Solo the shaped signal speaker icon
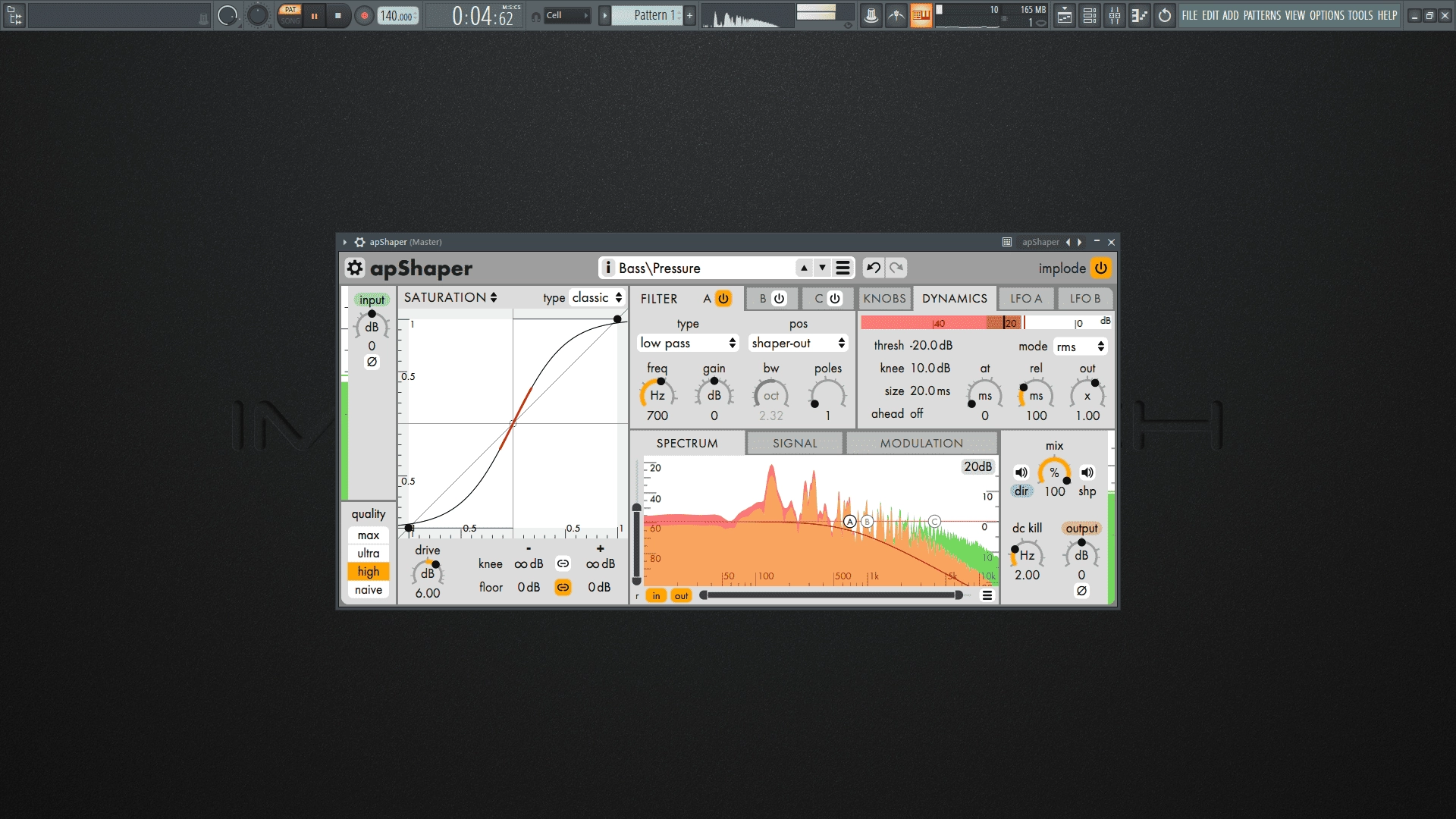Viewport: 1456px width, 819px height. click(x=1087, y=472)
